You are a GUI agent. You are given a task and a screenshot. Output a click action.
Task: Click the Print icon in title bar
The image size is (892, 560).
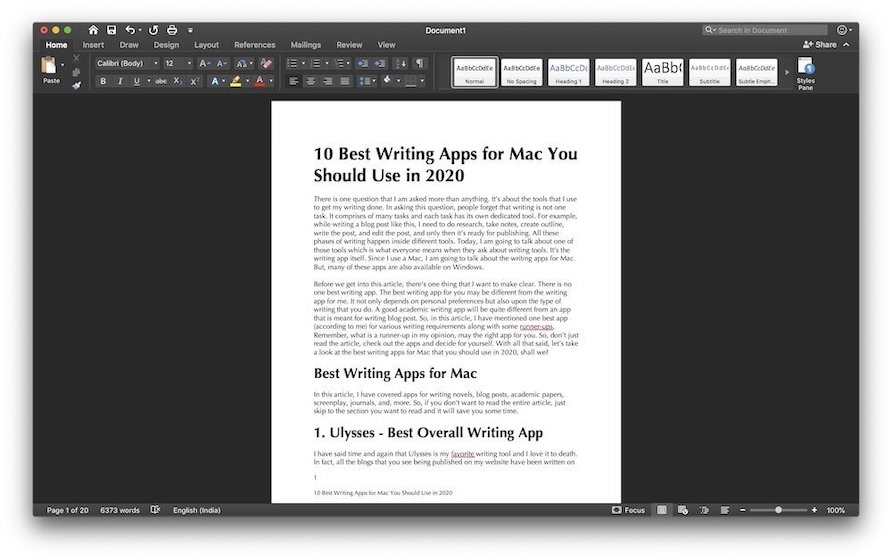tap(172, 30)
